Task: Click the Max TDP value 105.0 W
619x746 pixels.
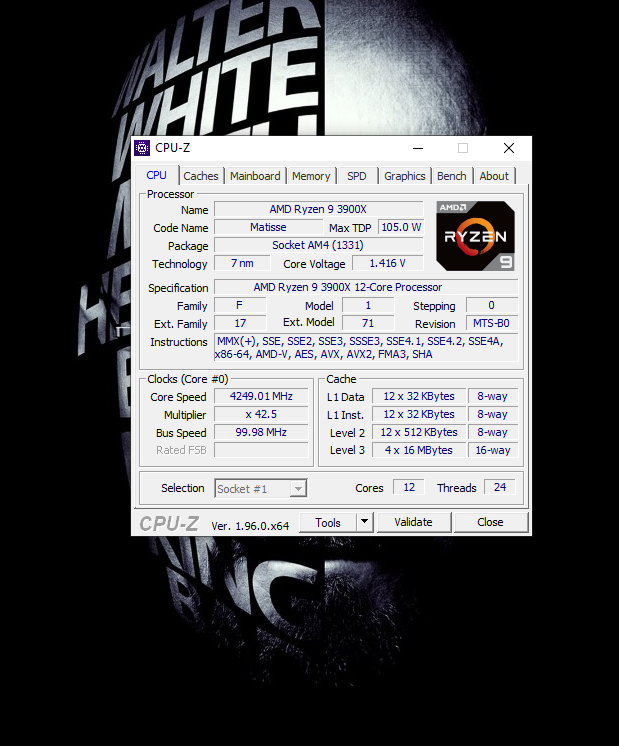Action: 401,227
